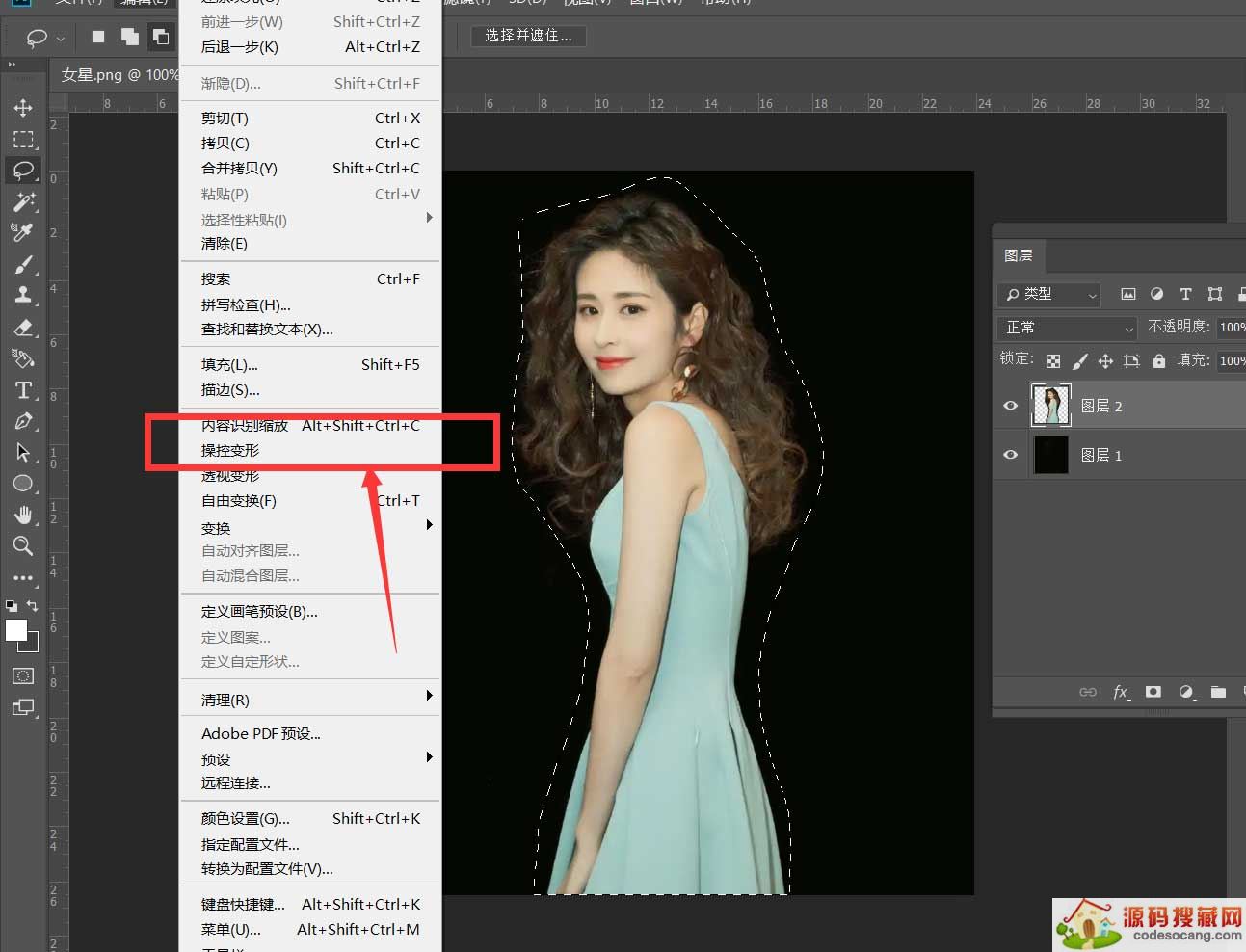Screen dimensions: 1246x952
Task: Choose 填充(L)... menu item
Action: pos(310,365)
